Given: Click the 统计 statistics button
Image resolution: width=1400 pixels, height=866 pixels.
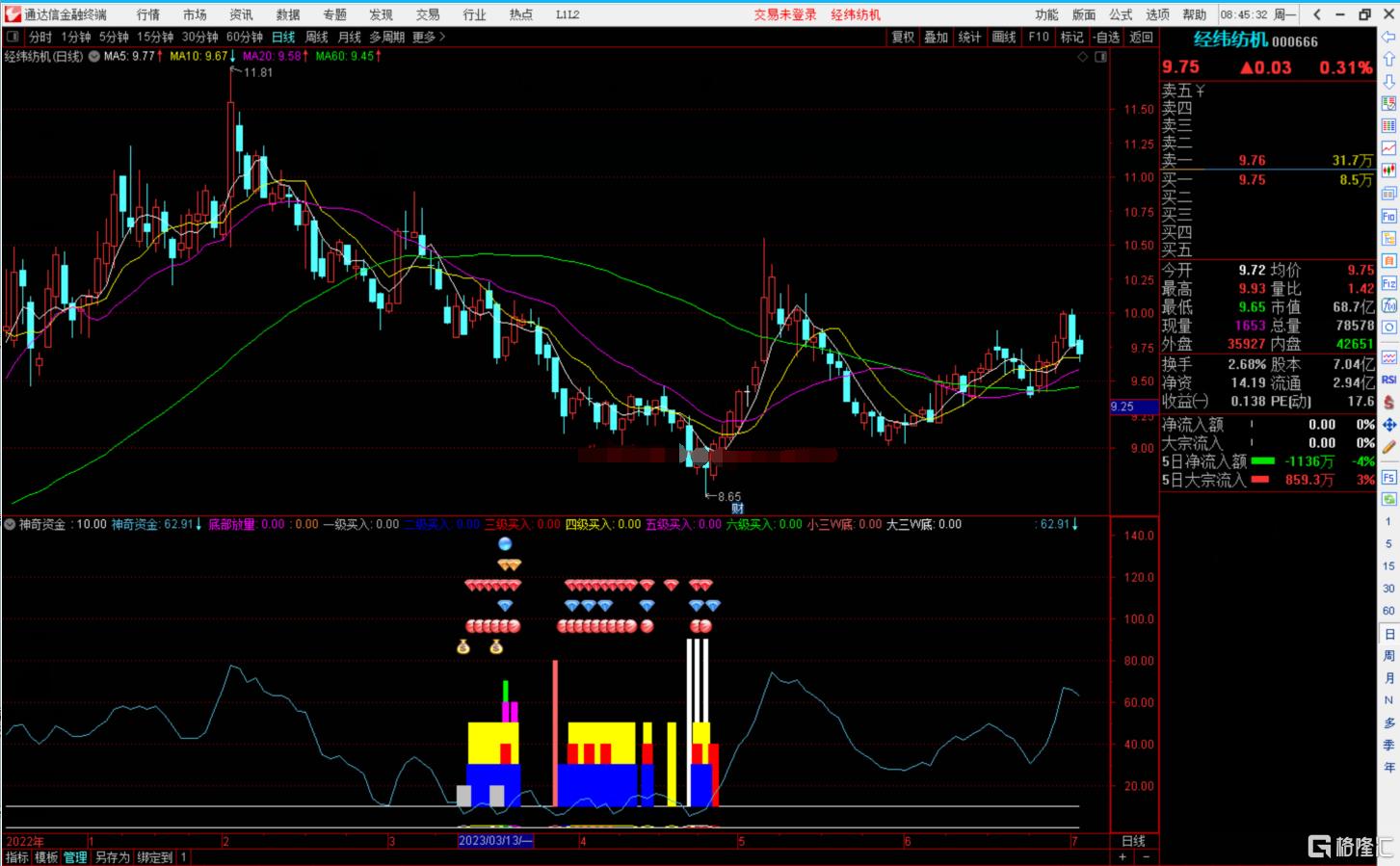Looking at the screenshot, I should coord(970,37).
